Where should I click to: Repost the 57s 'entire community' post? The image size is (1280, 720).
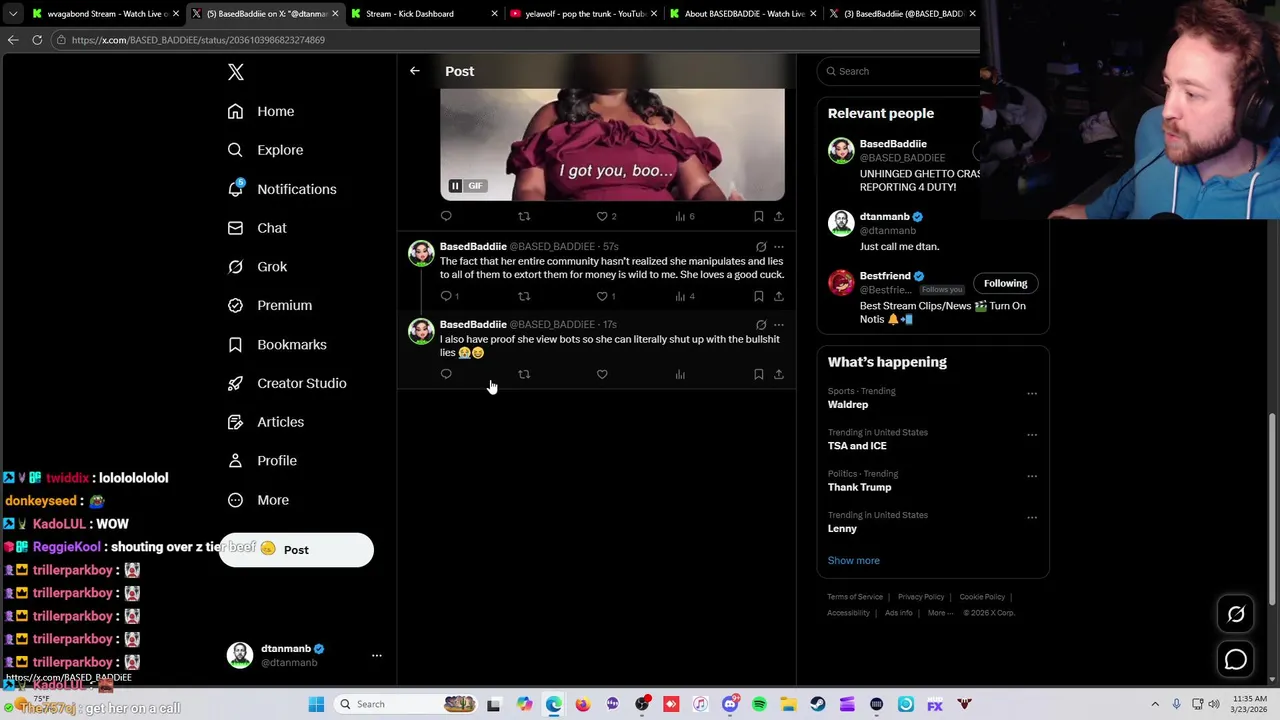pyautogui.click(x=524, y=296)
